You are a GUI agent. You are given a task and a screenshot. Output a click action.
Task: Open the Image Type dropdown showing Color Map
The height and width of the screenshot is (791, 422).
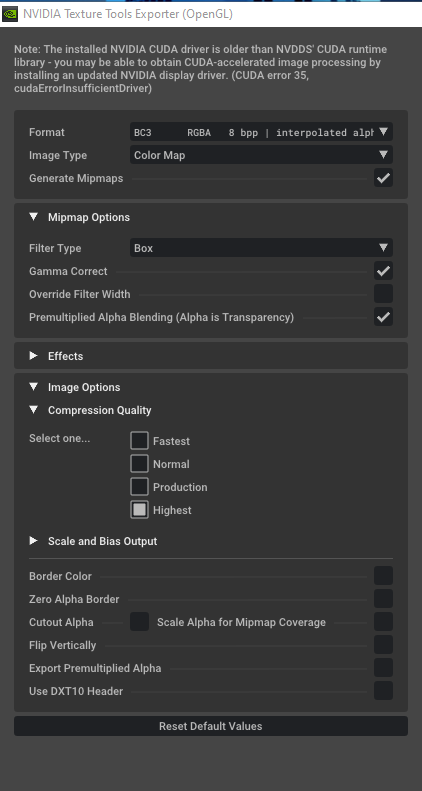[261, 155]
